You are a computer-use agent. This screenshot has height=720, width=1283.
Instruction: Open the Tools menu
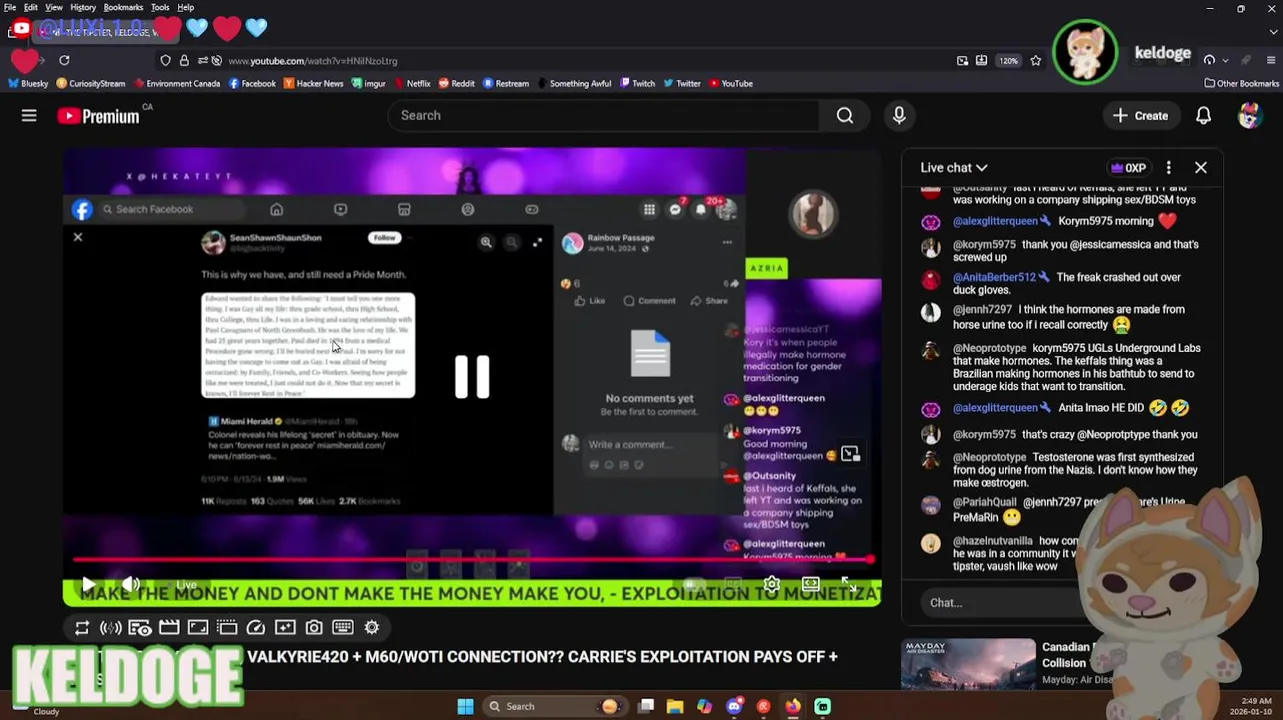(x=160, y=7)
